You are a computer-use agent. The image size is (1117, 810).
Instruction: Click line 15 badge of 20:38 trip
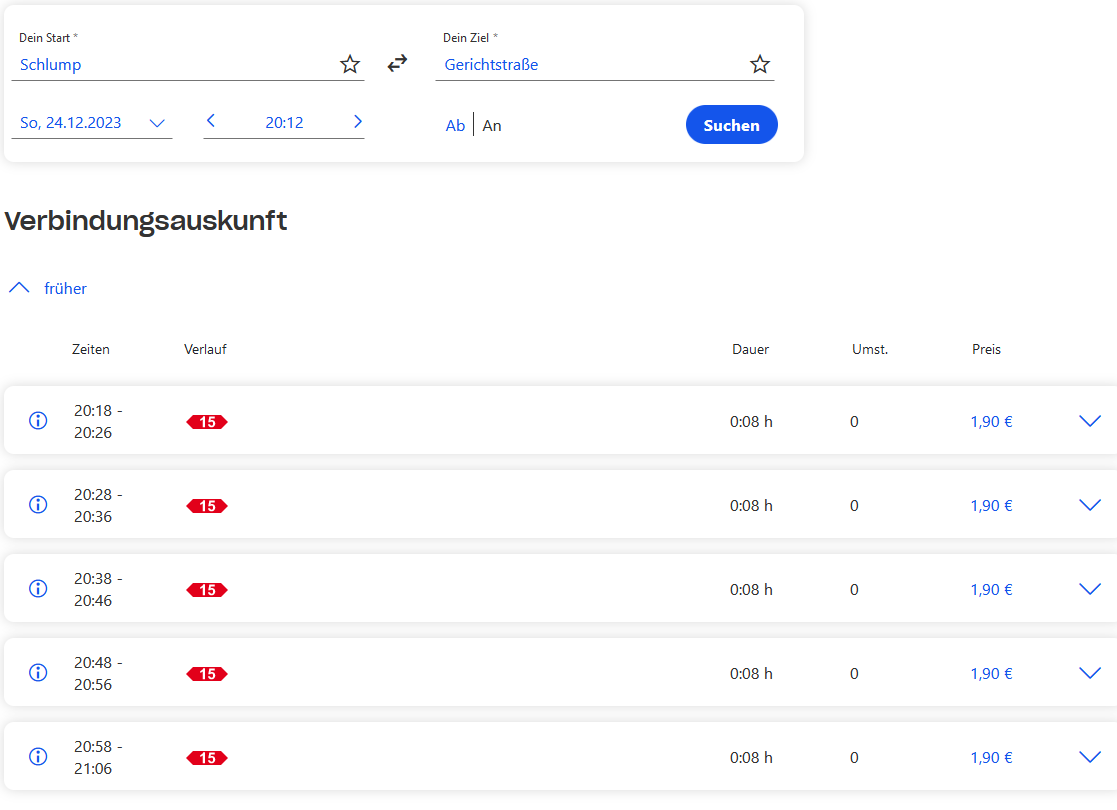click(x=207, y=590)
